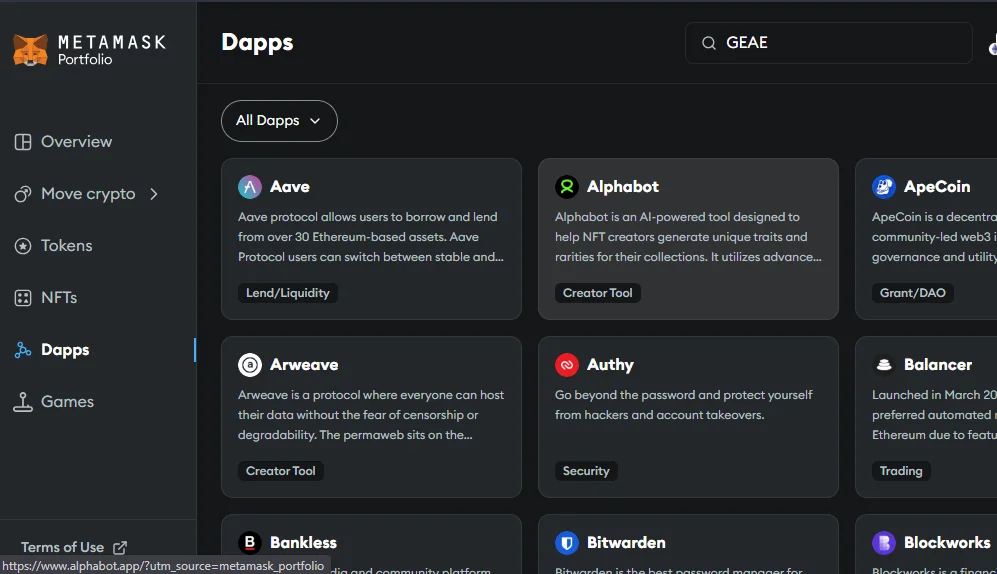Screen dimensions: 997x574
Task: Click the Authy description text
Action: coord(684,405)
